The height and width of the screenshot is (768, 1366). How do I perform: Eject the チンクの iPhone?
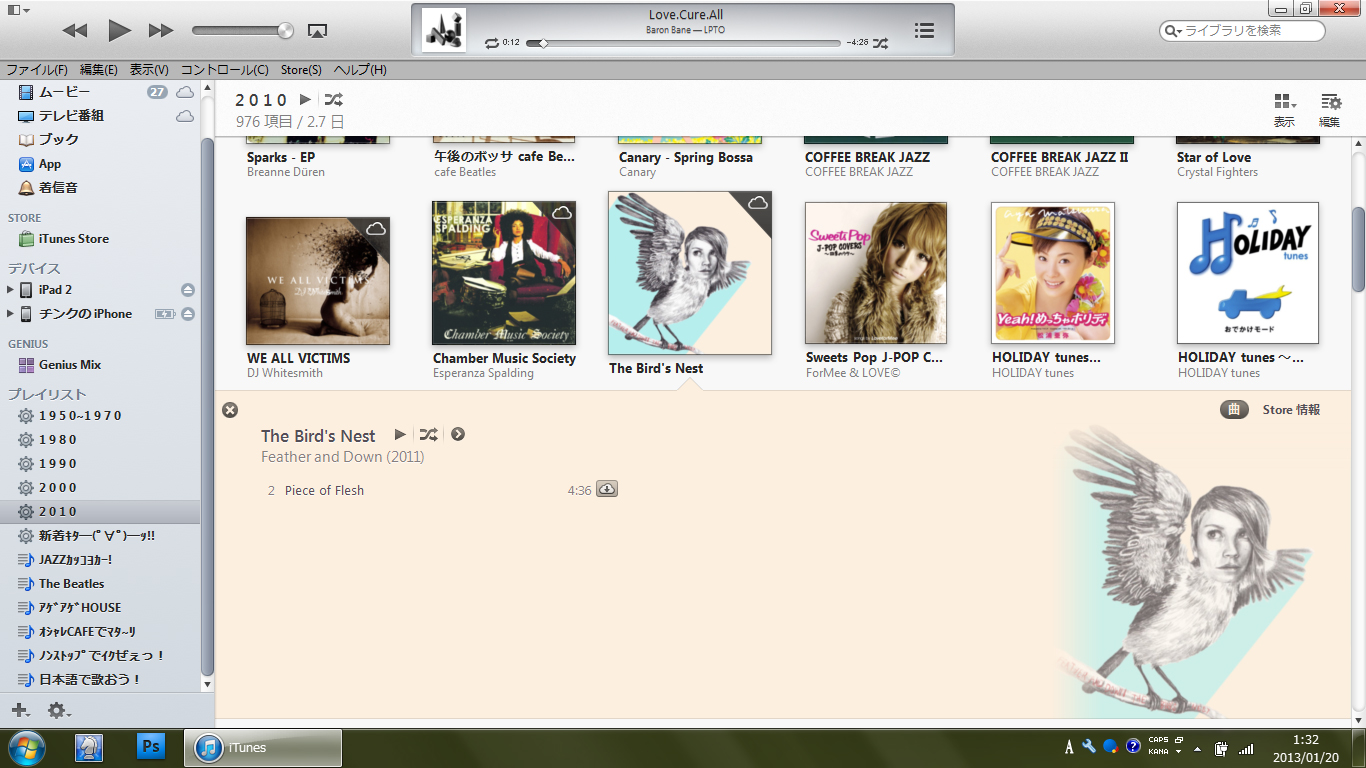[188, 314]
